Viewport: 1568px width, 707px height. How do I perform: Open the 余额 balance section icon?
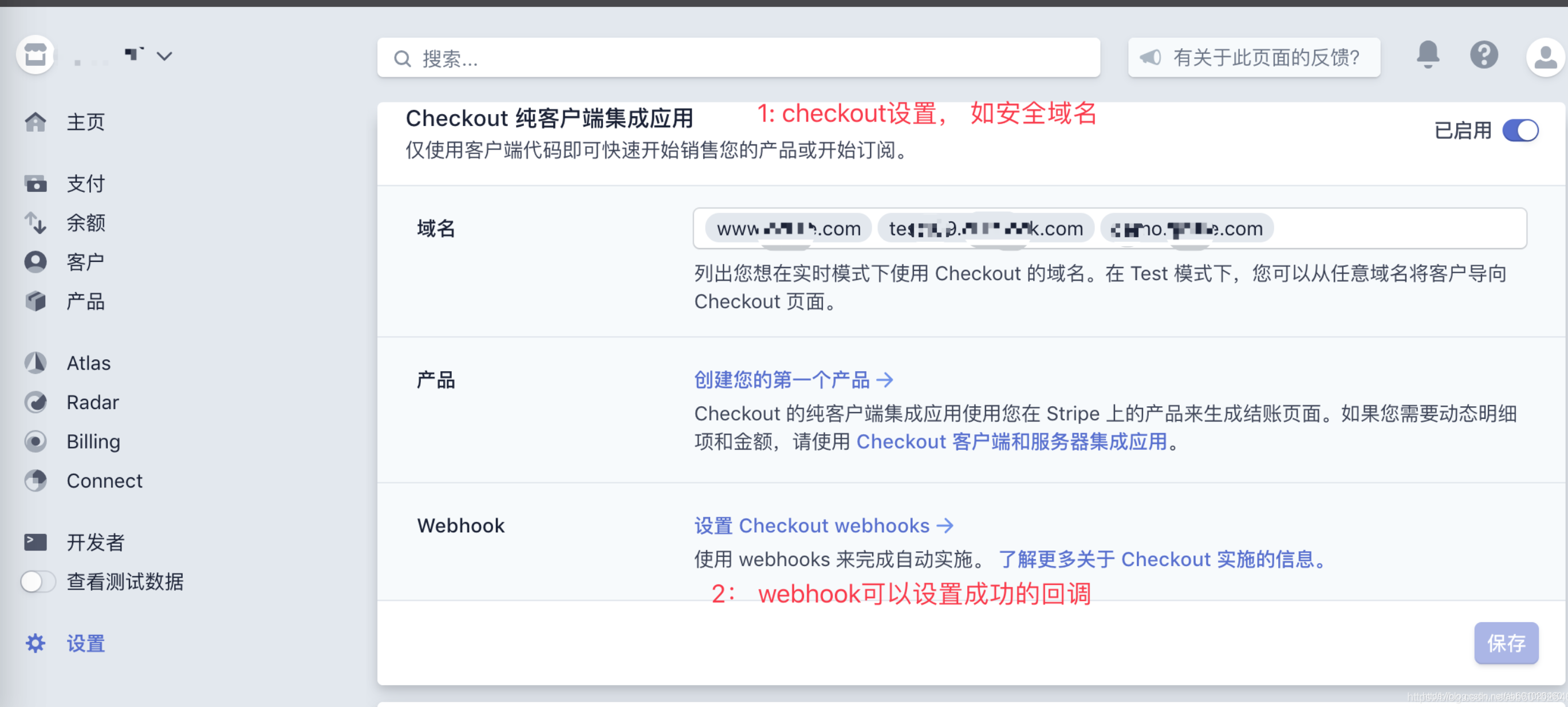[x=36, y=222]
